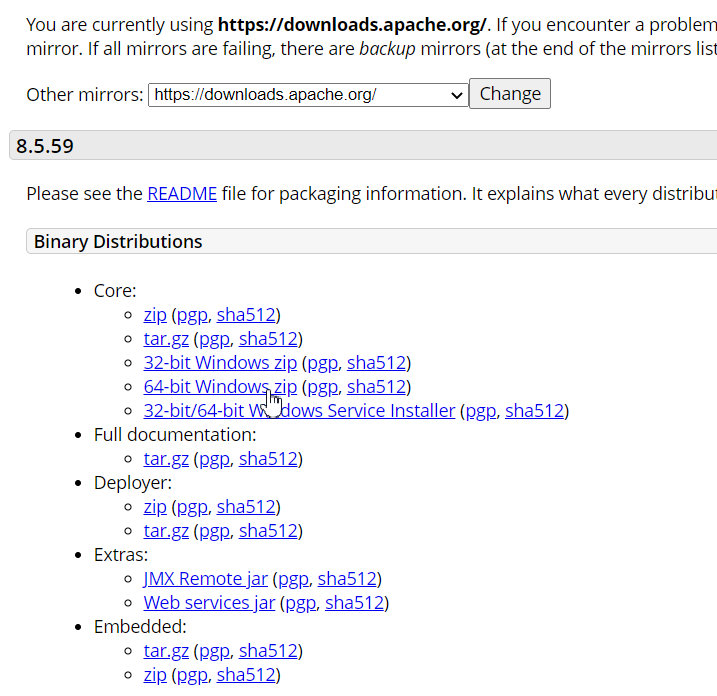Viewport: 717px width, 696px height.
Task: Open sha512 for 32-bit Windows zip
Action: pos(376,363)
